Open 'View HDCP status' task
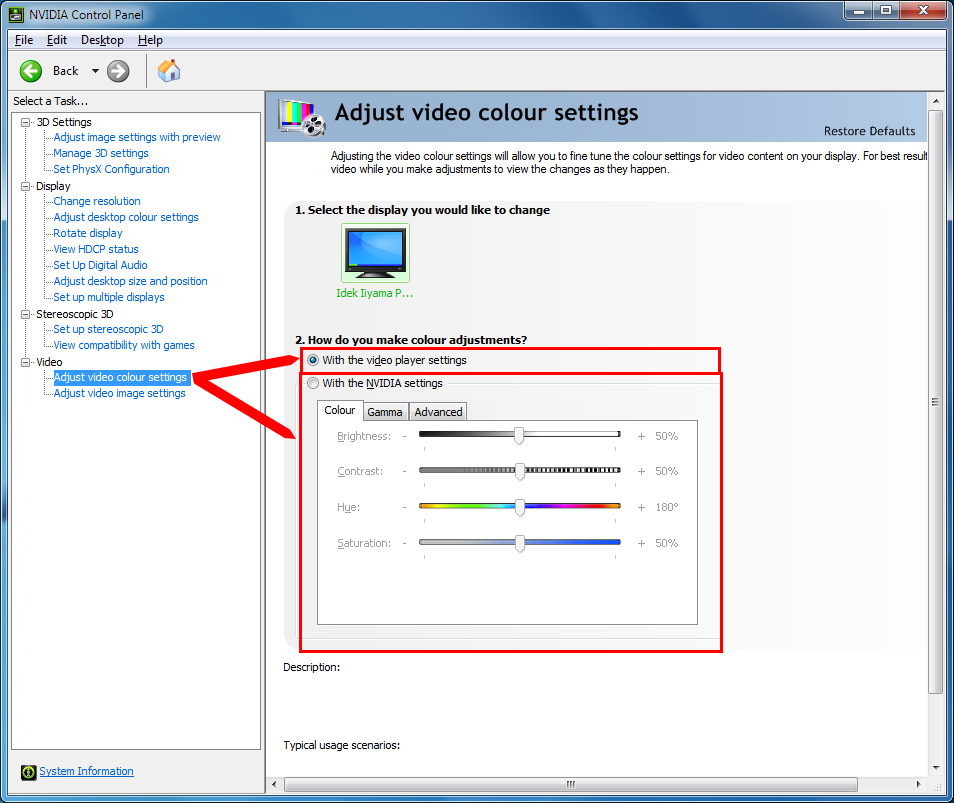Screen dimensions: 954x803 pyautogui.click(x=96, y=249)
